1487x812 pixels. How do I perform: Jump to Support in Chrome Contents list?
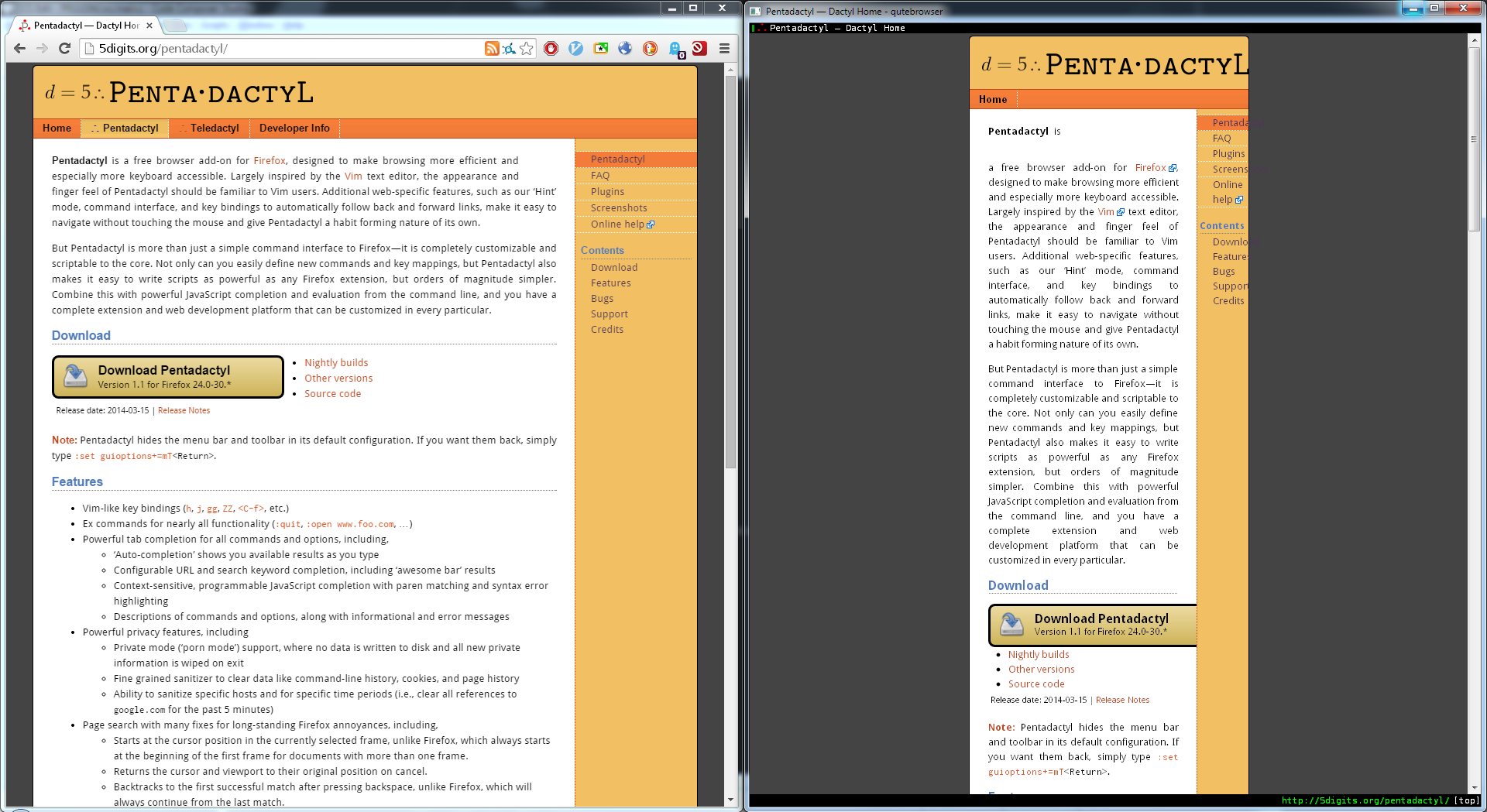pyautogui.click(x=610, y=313)
